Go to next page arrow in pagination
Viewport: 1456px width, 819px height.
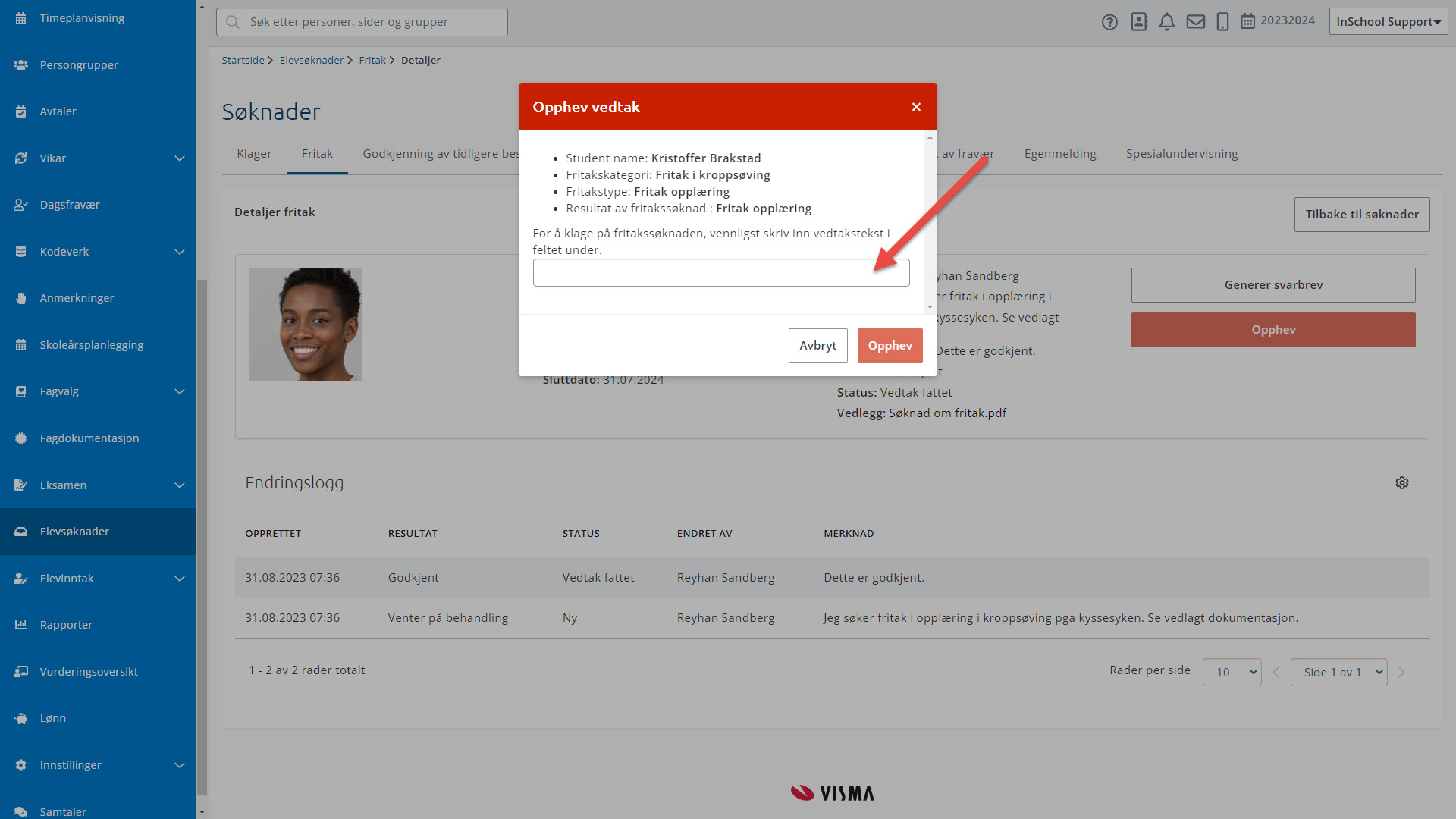click(1401, 673)
